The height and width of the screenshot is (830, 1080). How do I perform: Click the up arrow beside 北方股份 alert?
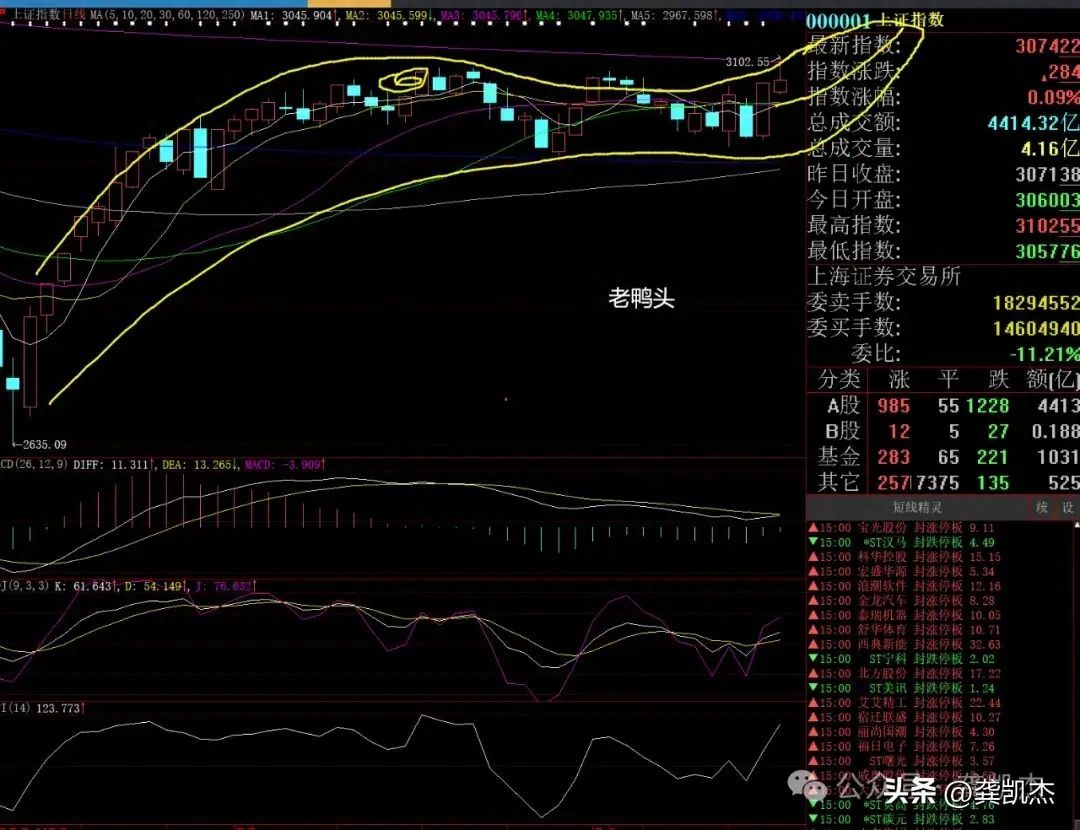coord(814,675)
